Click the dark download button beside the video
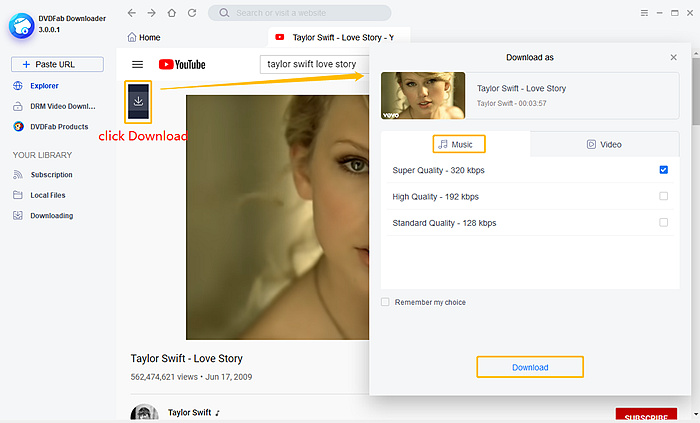Screen dimensions: 700x423 (x=138, y=101)
